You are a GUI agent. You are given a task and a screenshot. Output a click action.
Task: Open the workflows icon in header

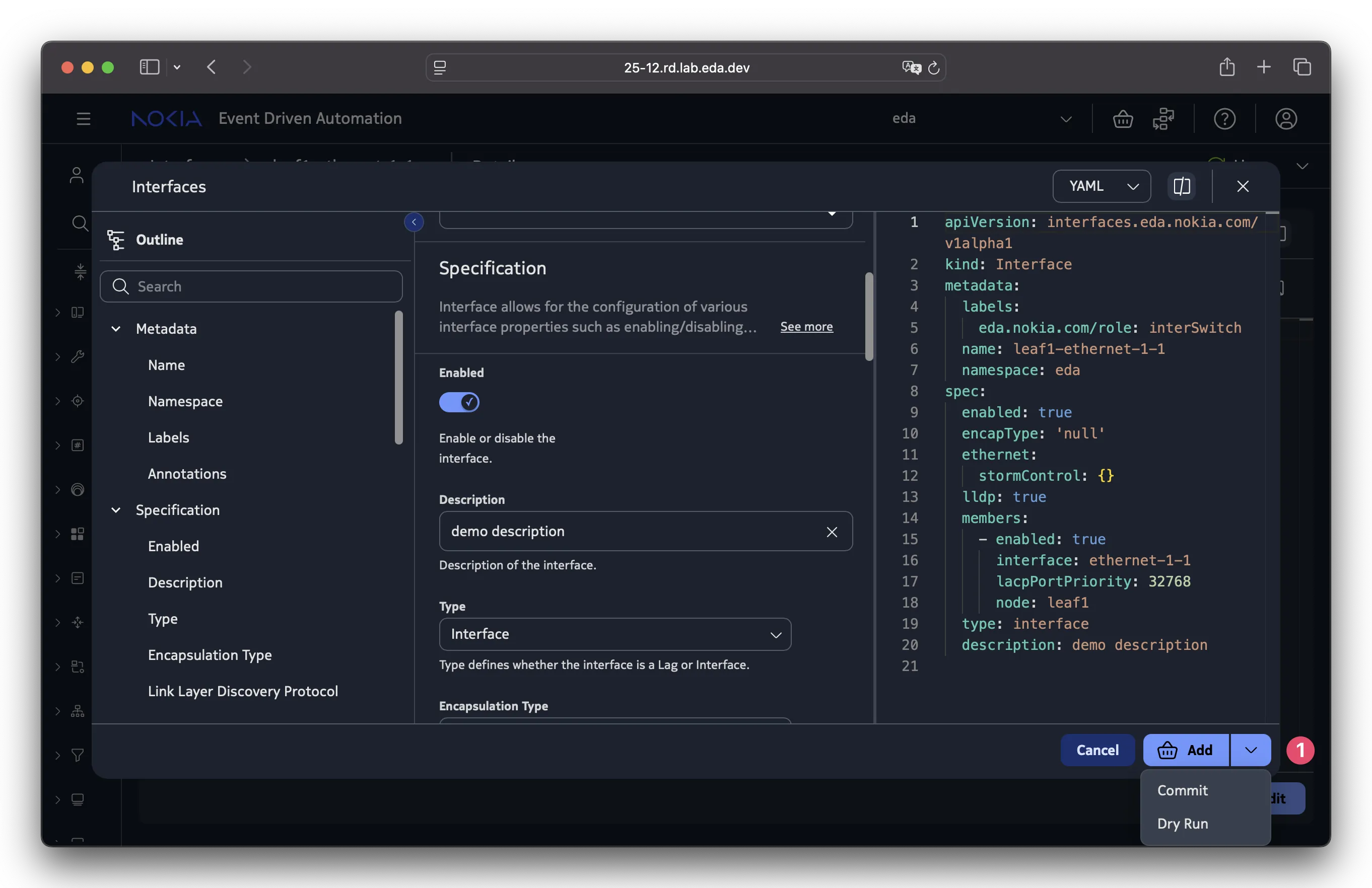click(x=1163, y=119)
